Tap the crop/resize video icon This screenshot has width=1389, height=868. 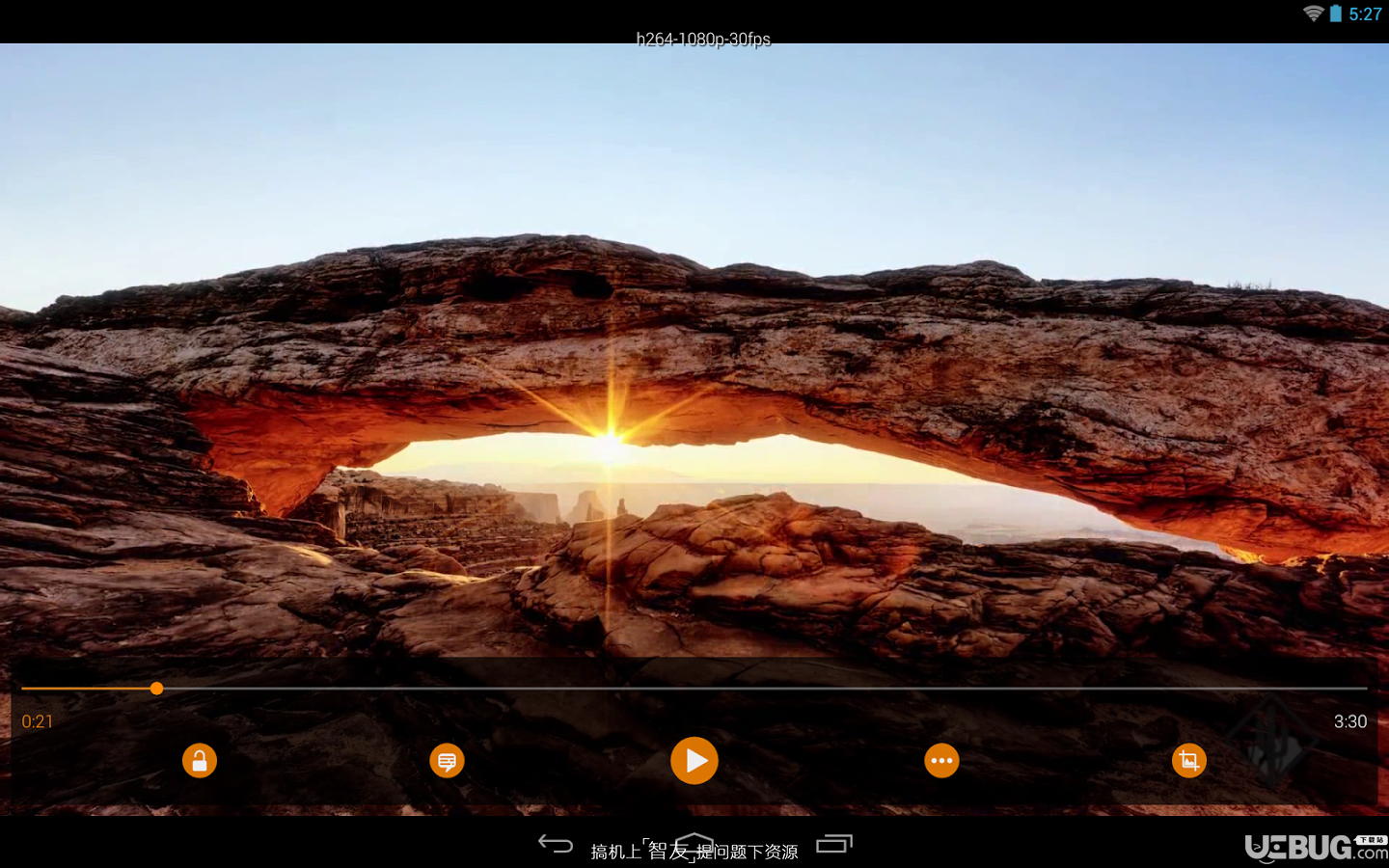[x=1189, y=761]
